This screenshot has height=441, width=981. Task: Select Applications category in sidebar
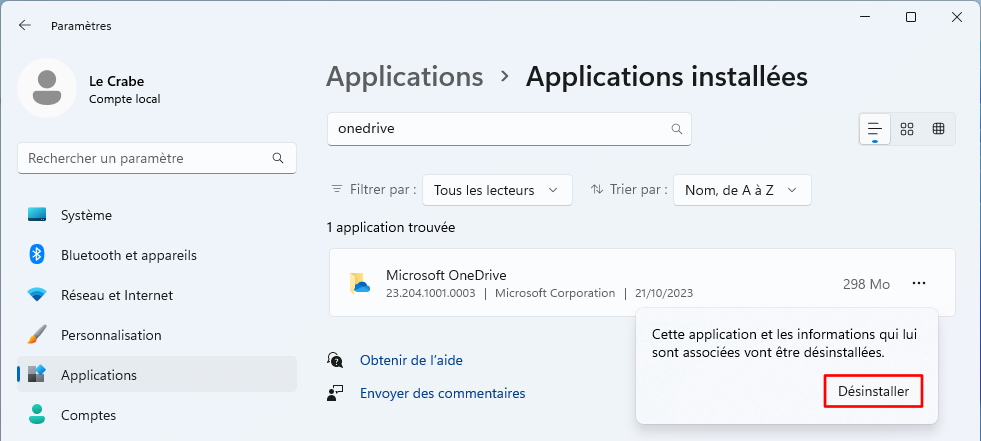pos(157,375)
